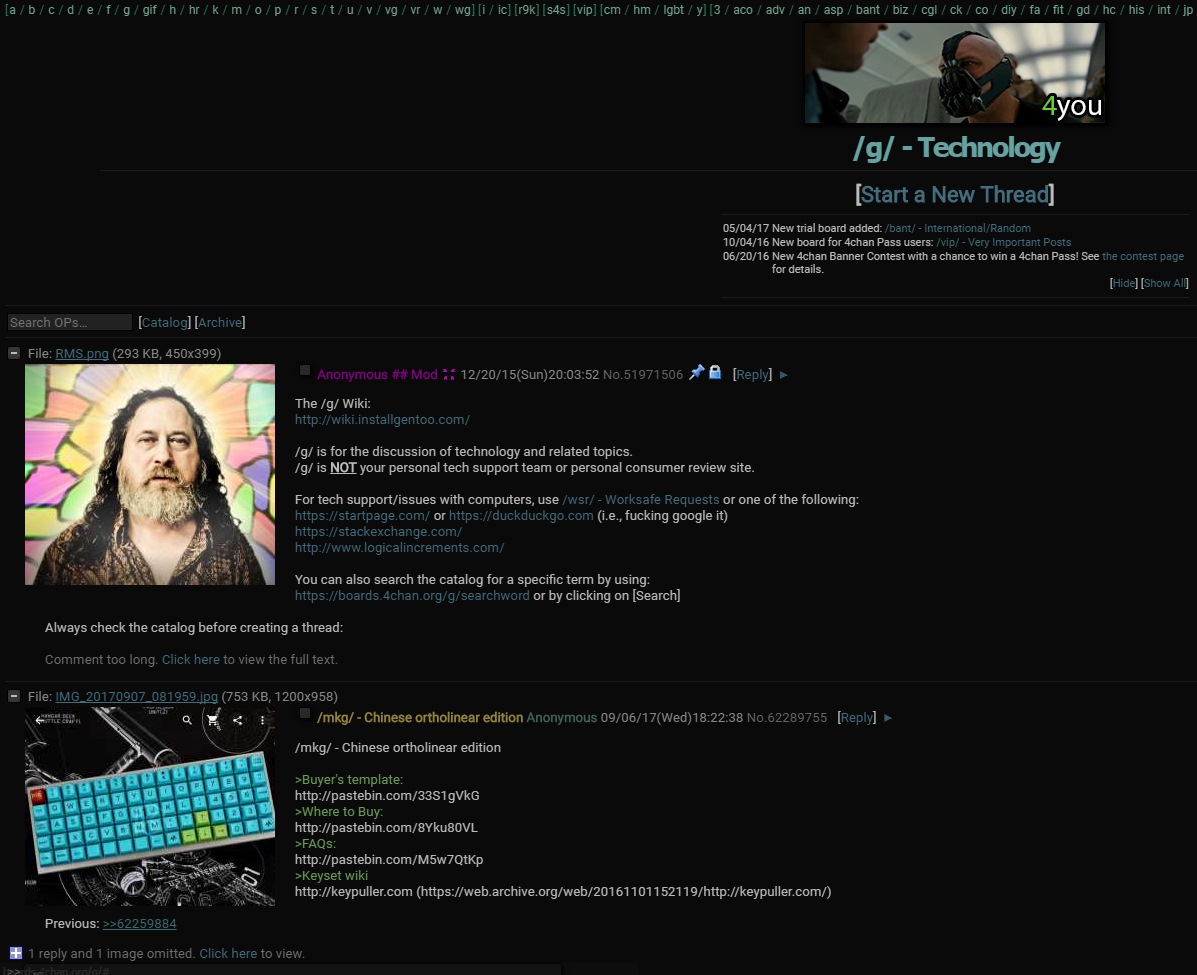1197x975 pixels.
Task: Click [Archive] next to the search box
Action: 219,322
